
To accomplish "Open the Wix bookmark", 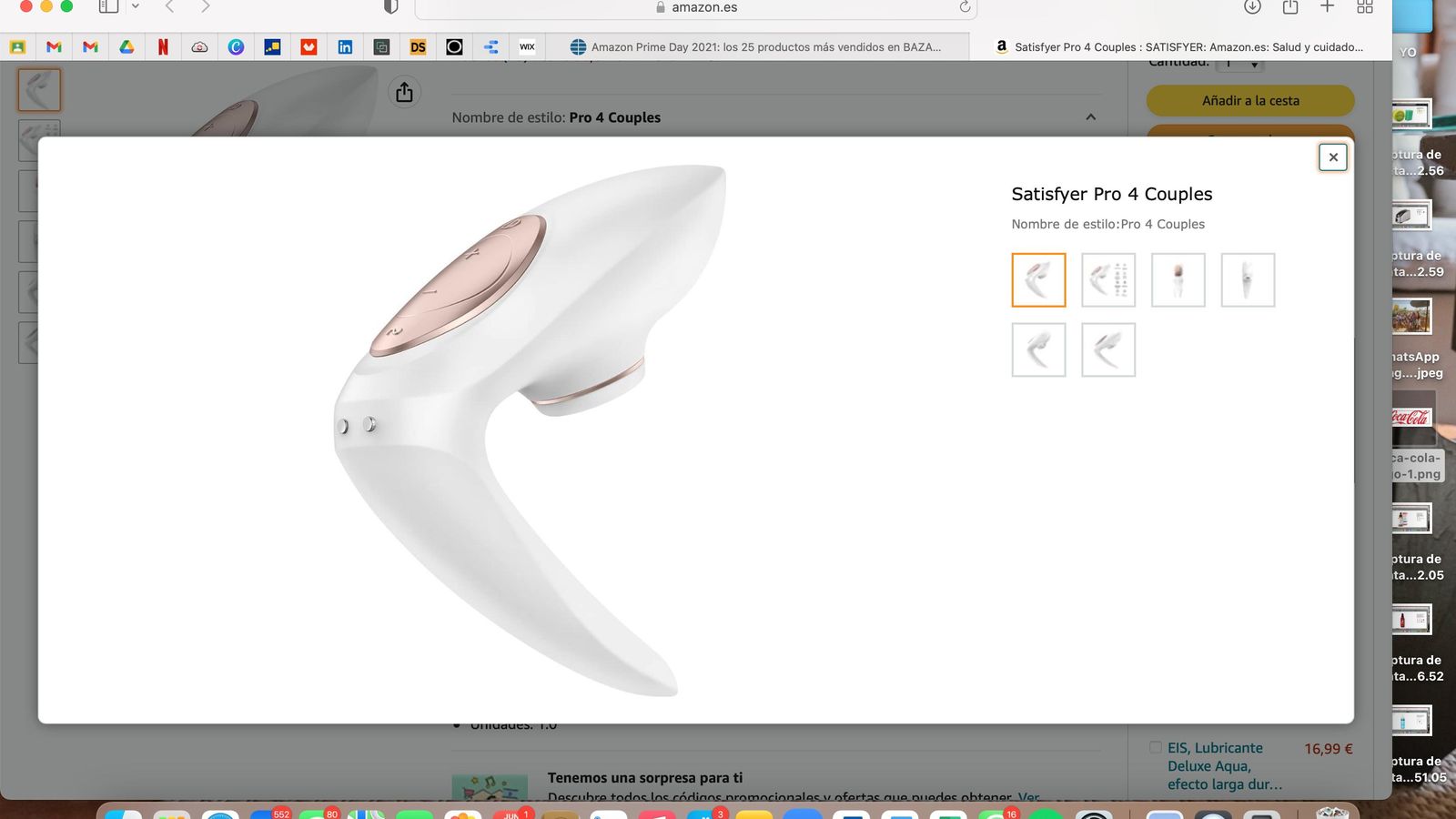I will coord(527,46).
